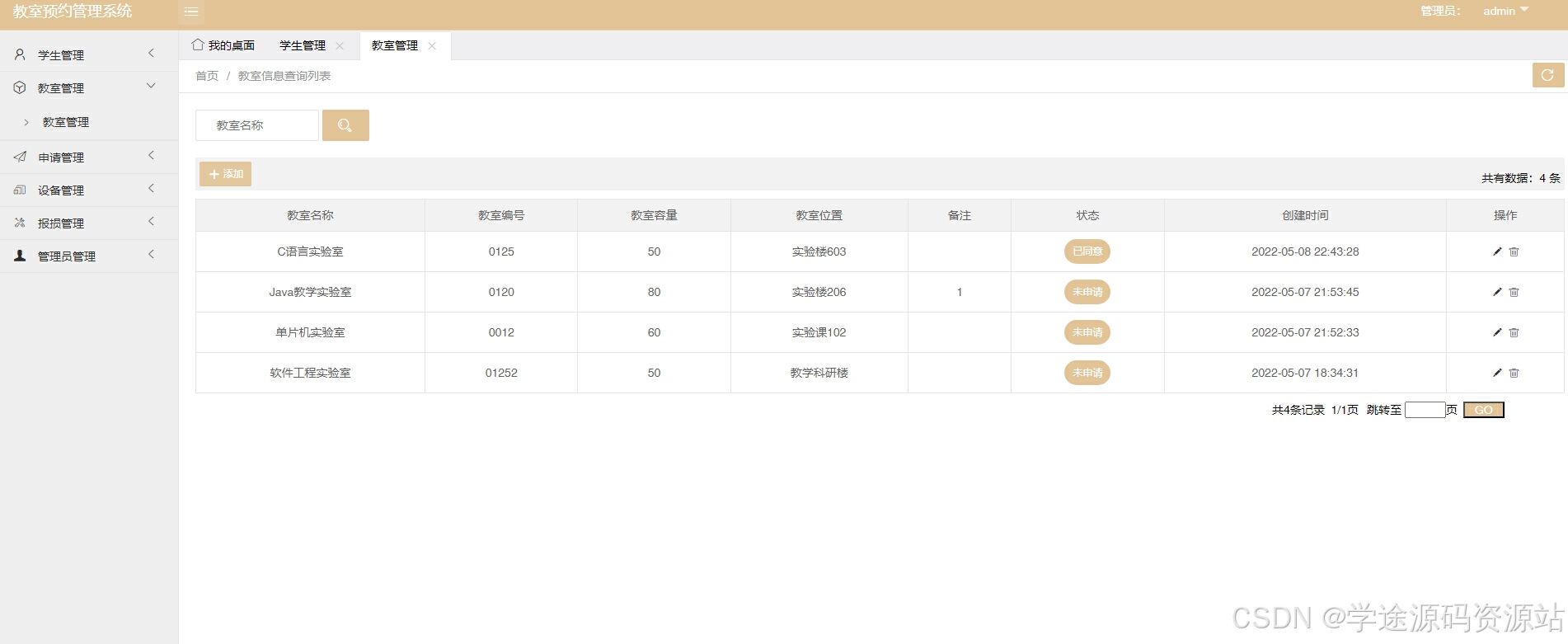1568x644 pixels.
Task: Select the 教室管理 tab
Action: tap(395, 45)
